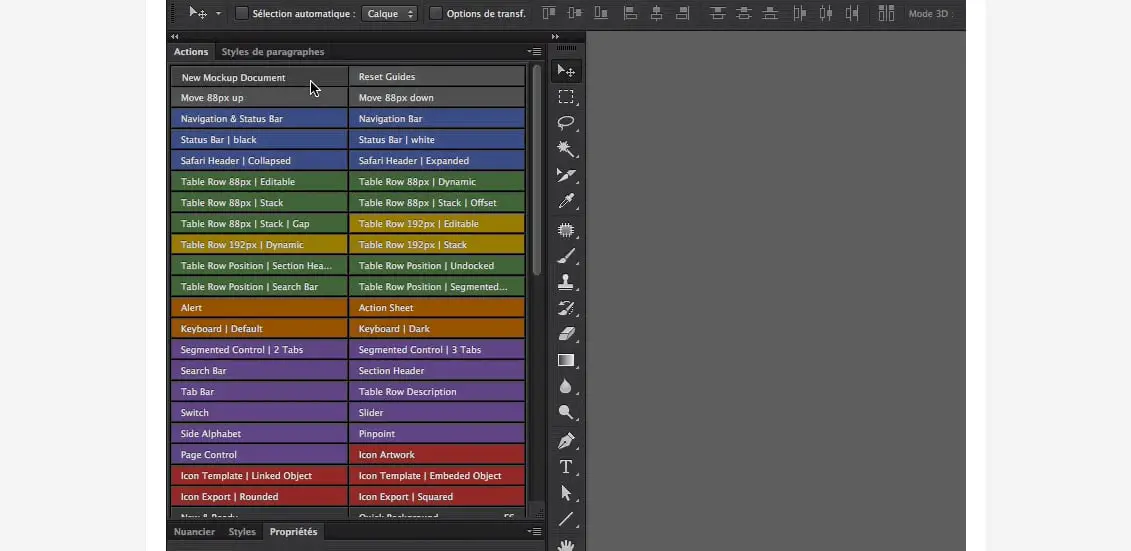This screenshot has width=1131, height=551.
Task: Click the toolbox grip handle
Action: [x=566, y=48]
